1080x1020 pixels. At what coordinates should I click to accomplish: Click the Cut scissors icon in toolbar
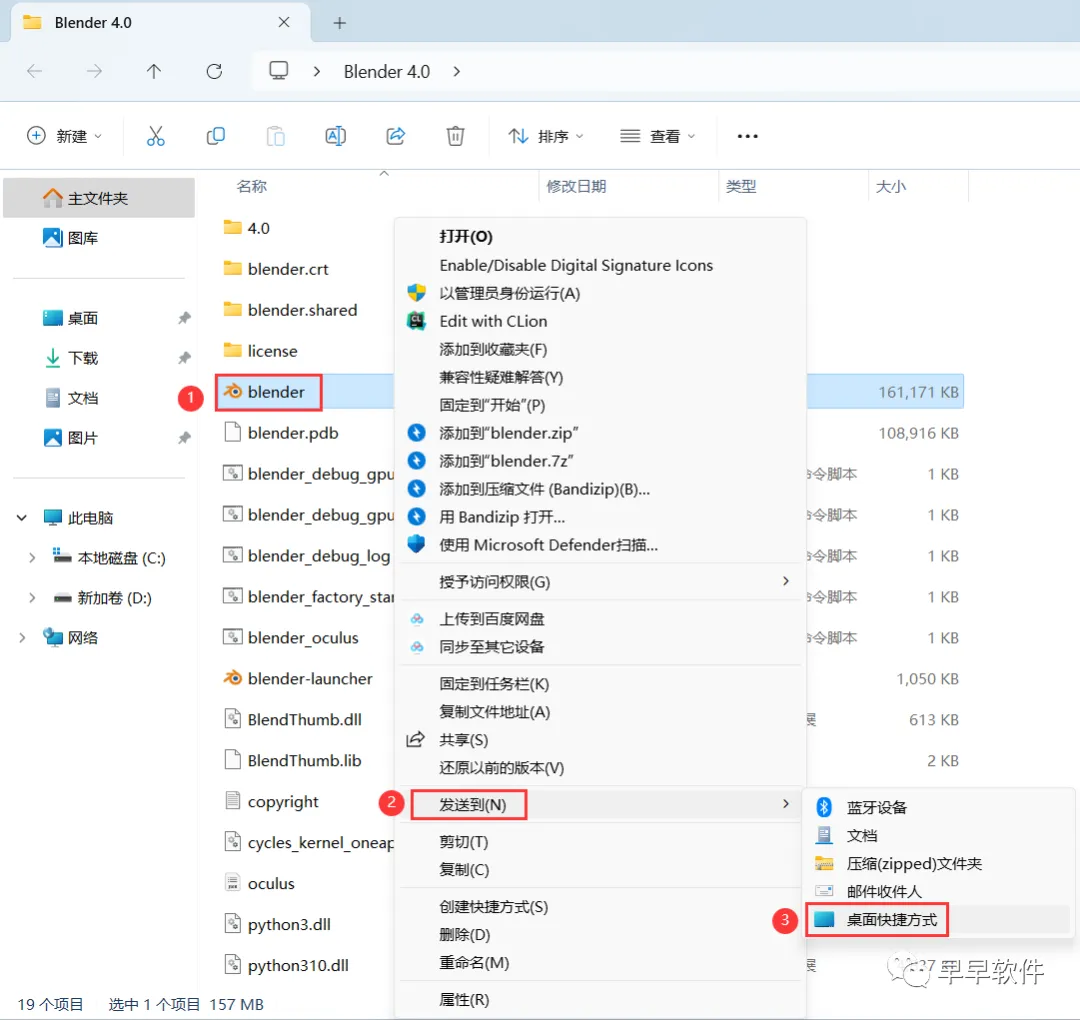click(156, 136)
